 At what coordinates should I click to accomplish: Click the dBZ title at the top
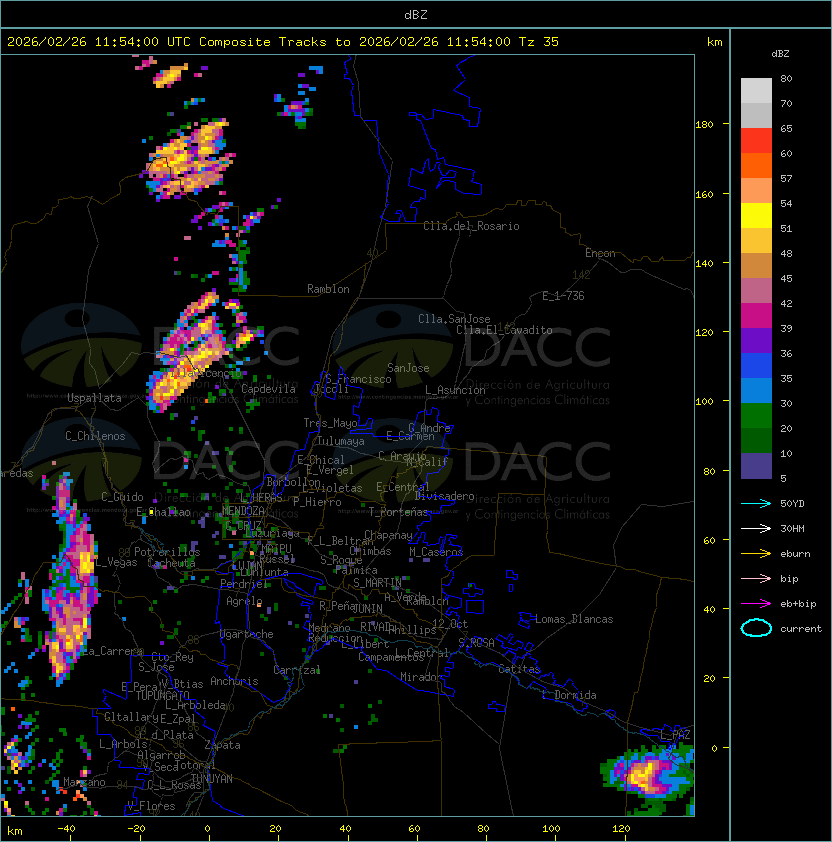tap(416, 14)
